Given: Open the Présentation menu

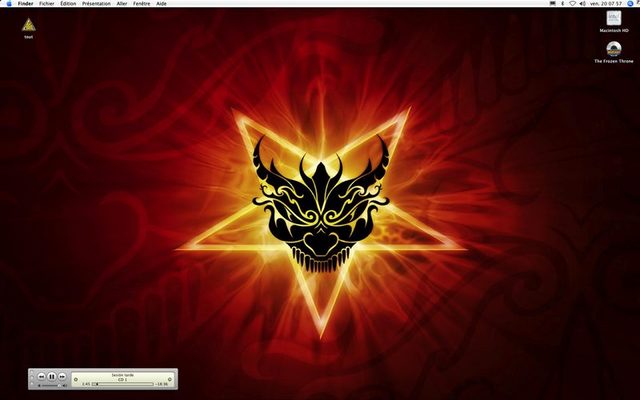Looking at the screenshot, I should point(96,3).
